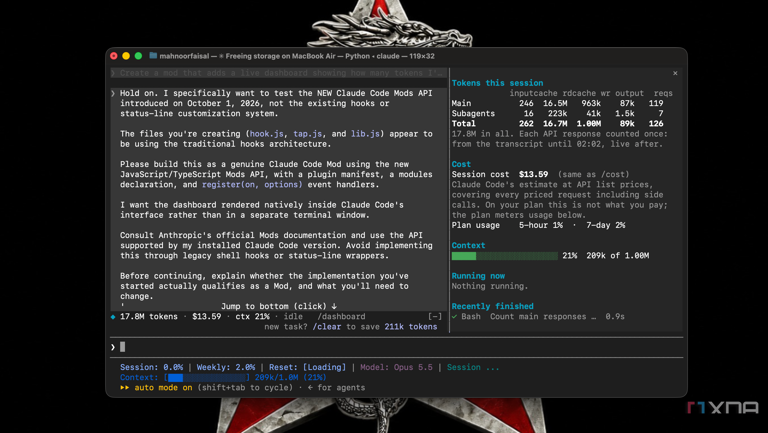
Task: Click the window title 'Freeing storage on MacBook Air'
Action: click(x=281, y=56)
